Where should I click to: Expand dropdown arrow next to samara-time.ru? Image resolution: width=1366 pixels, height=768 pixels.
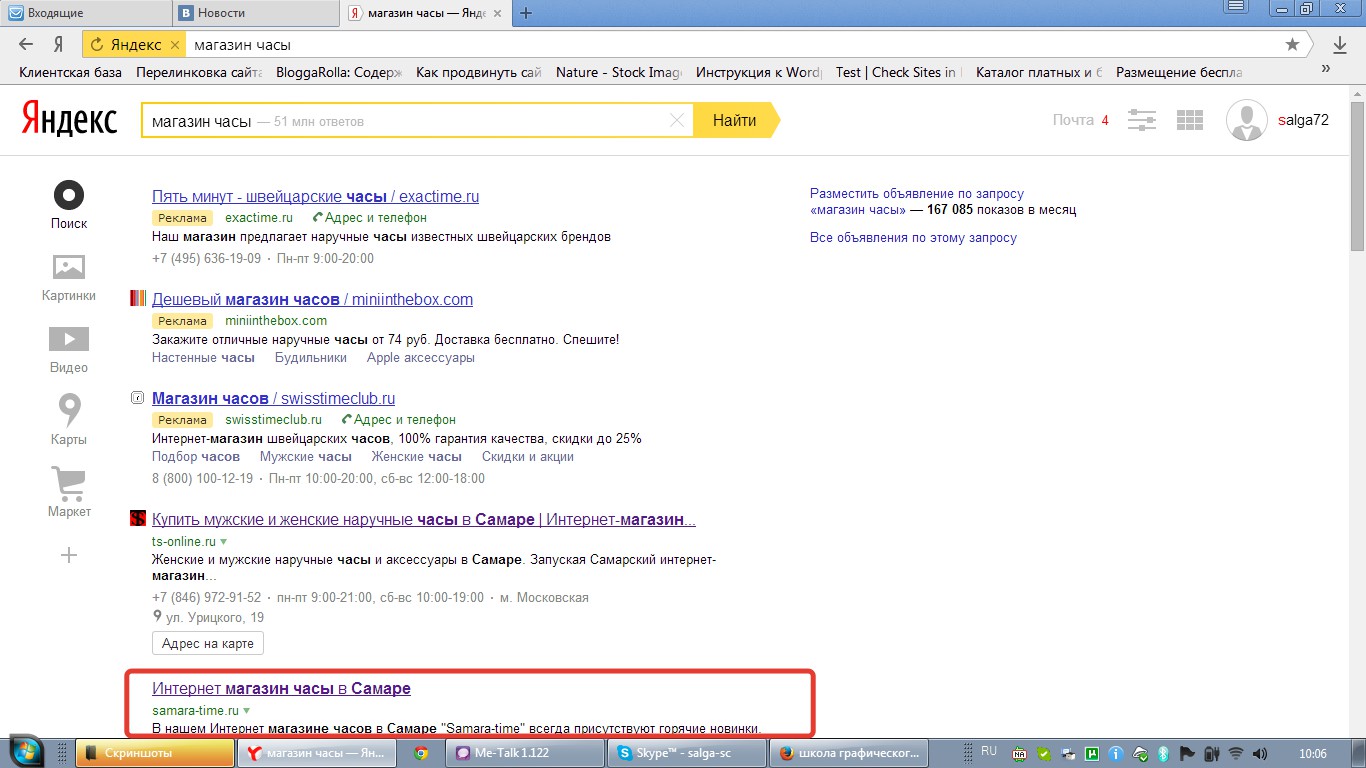(x=247, y=711)
